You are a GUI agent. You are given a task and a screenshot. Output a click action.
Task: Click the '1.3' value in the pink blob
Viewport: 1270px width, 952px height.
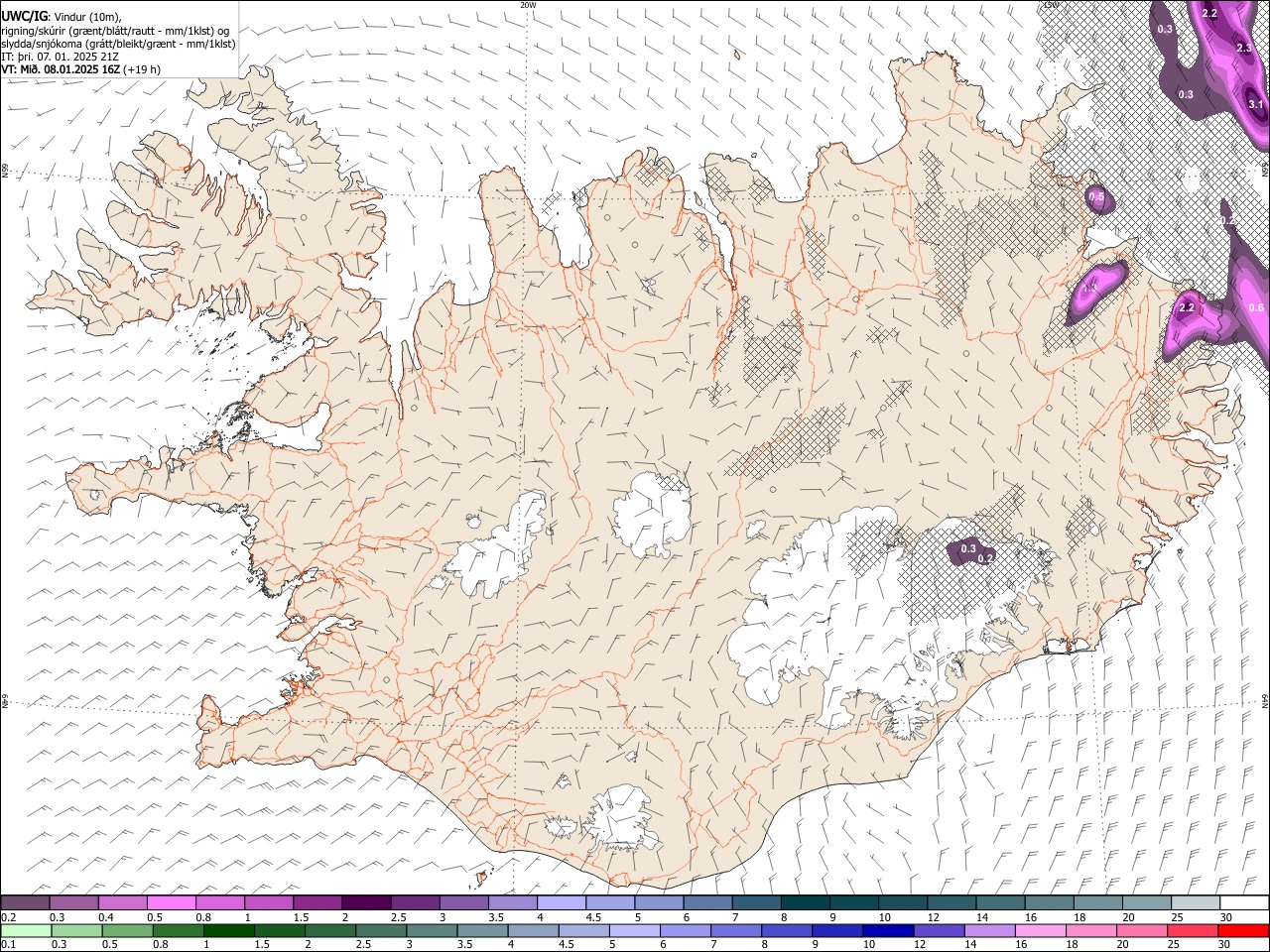[x=1088, y=288]
